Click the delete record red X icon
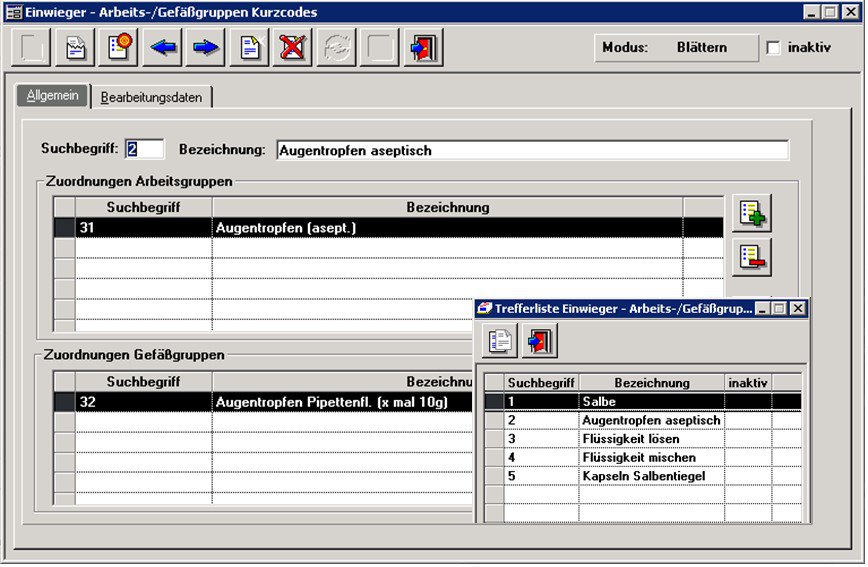Screen dimensions: 868x567 (292, 48)
